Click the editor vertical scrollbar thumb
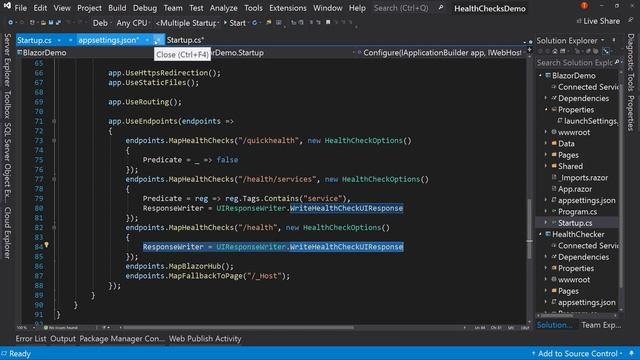 pos(529,229)
